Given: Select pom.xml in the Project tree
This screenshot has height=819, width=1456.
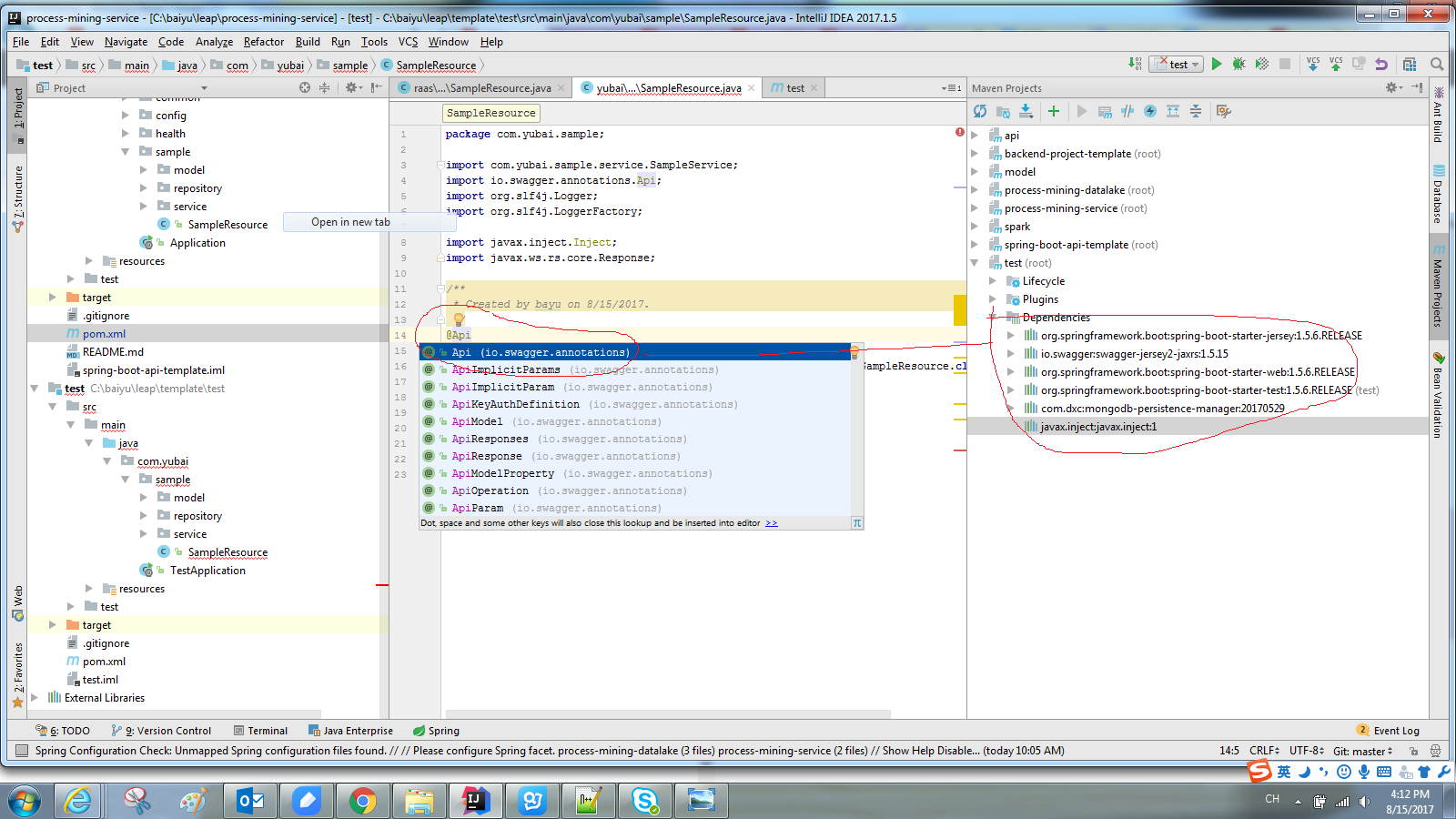Looking at the screenshot, I should [x=104, y=334].
